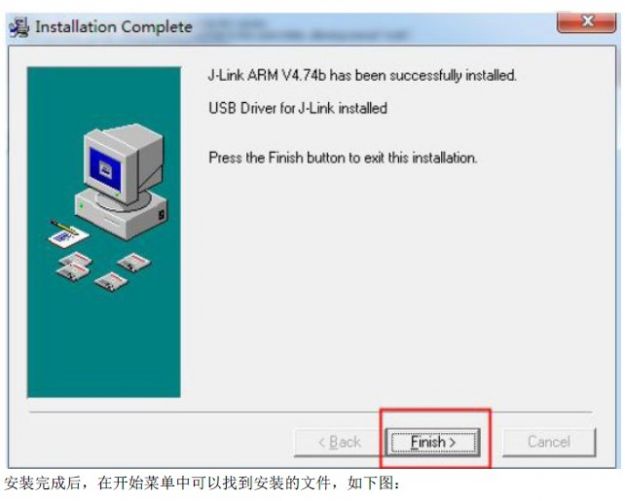Click the USB Driver for J-Link installed text
Image resolution: width=625 pixels, height=501 pixels.
(298, 108)
